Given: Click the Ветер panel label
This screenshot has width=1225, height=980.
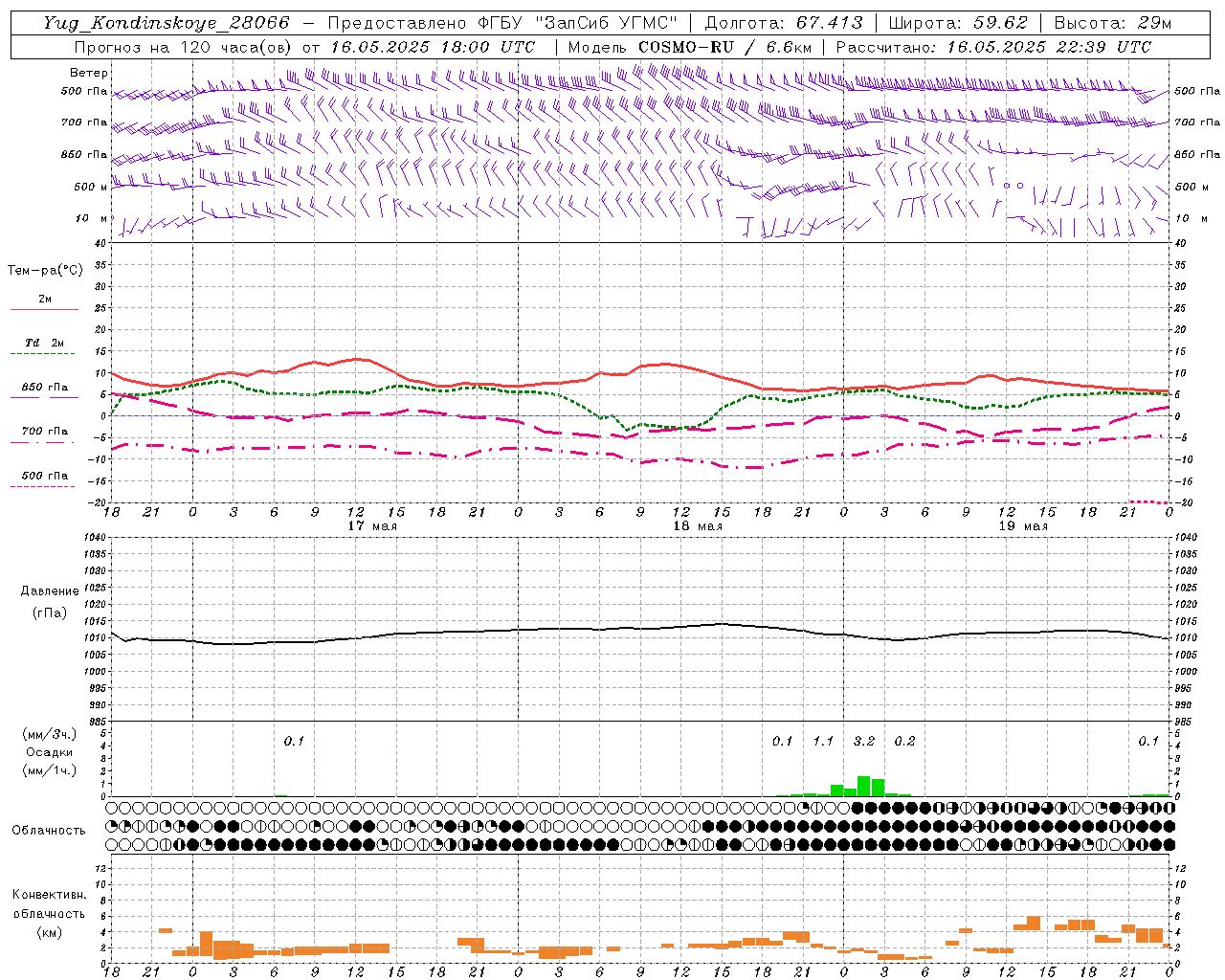Looking at the screenshot, I should (x=89, y=73).
